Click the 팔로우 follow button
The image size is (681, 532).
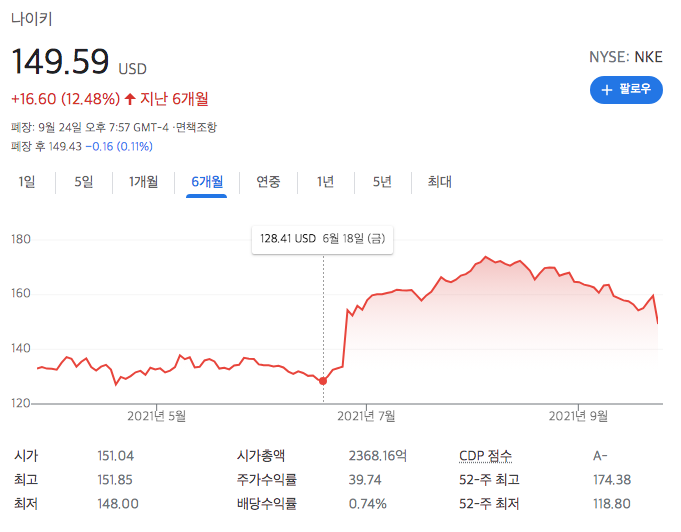tap(626, 90)
